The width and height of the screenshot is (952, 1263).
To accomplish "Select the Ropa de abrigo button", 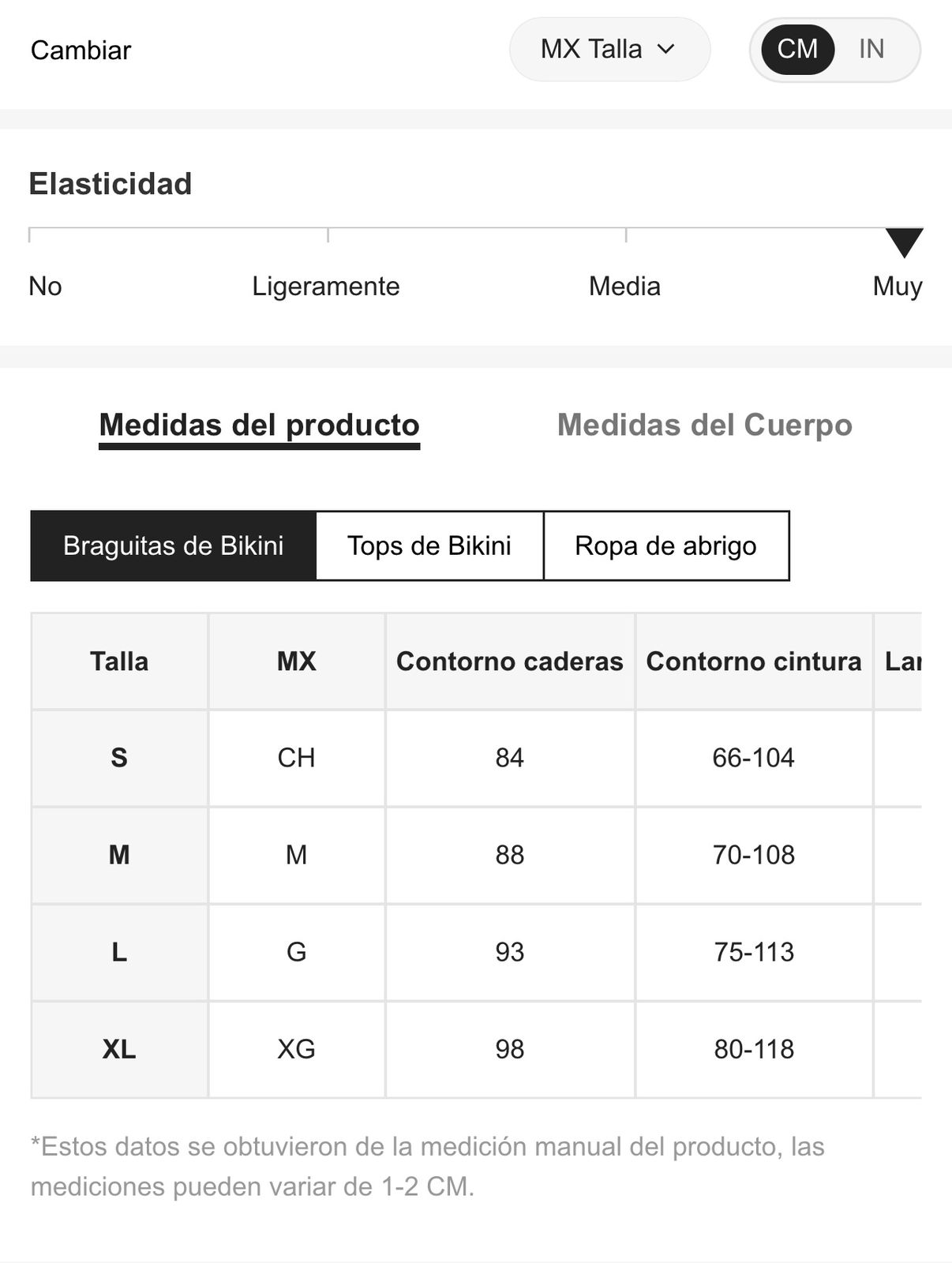I will coord(665,545).
